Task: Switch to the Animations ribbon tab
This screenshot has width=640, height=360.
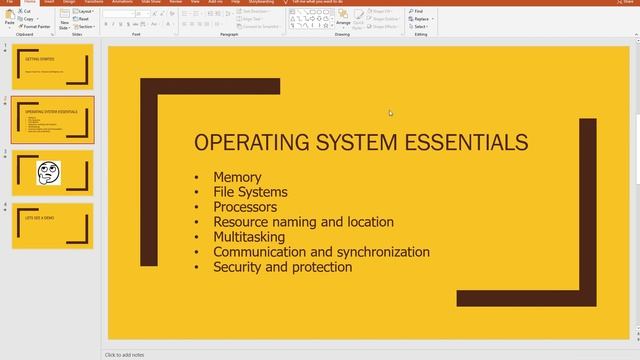Action: point(122,2)
